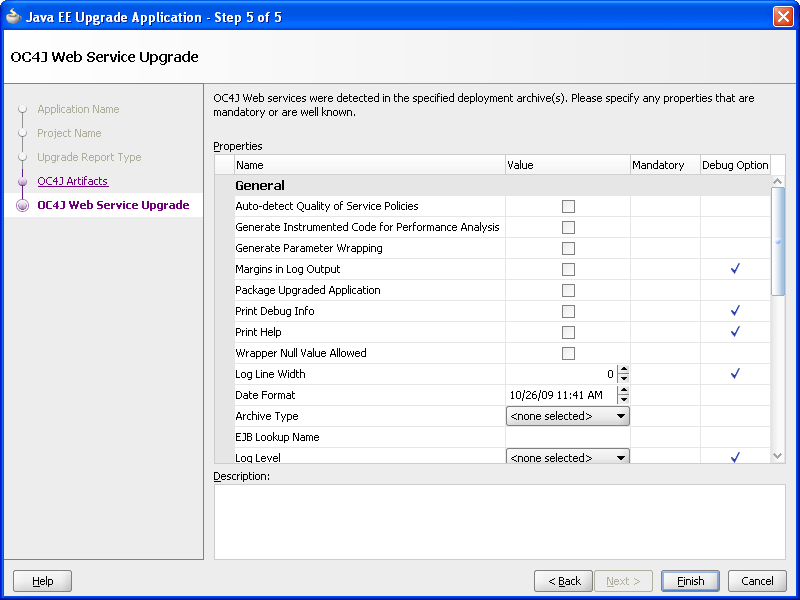
Task: Click the properties table scroll up arrow
Action: click(778, 181)
